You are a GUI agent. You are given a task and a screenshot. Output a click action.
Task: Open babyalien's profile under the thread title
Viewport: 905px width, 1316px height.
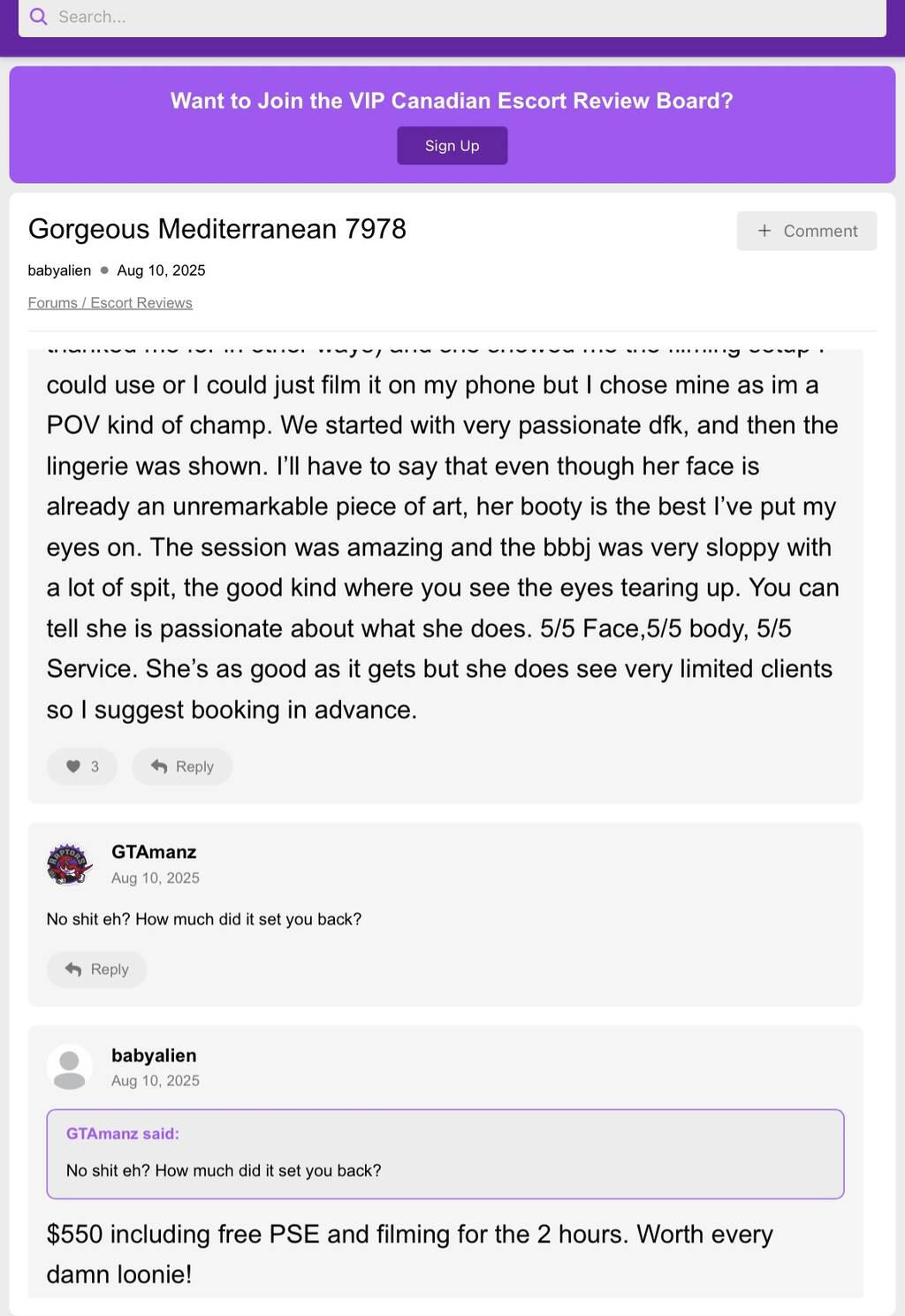59,270
